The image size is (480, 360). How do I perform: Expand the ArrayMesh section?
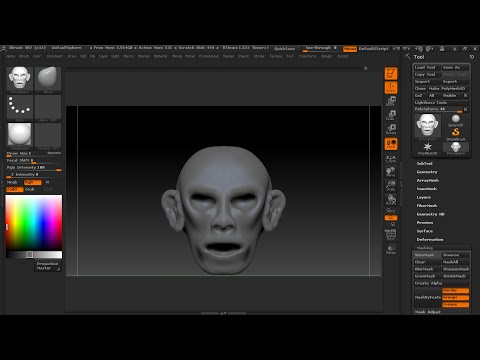click(x=428, y=180)
